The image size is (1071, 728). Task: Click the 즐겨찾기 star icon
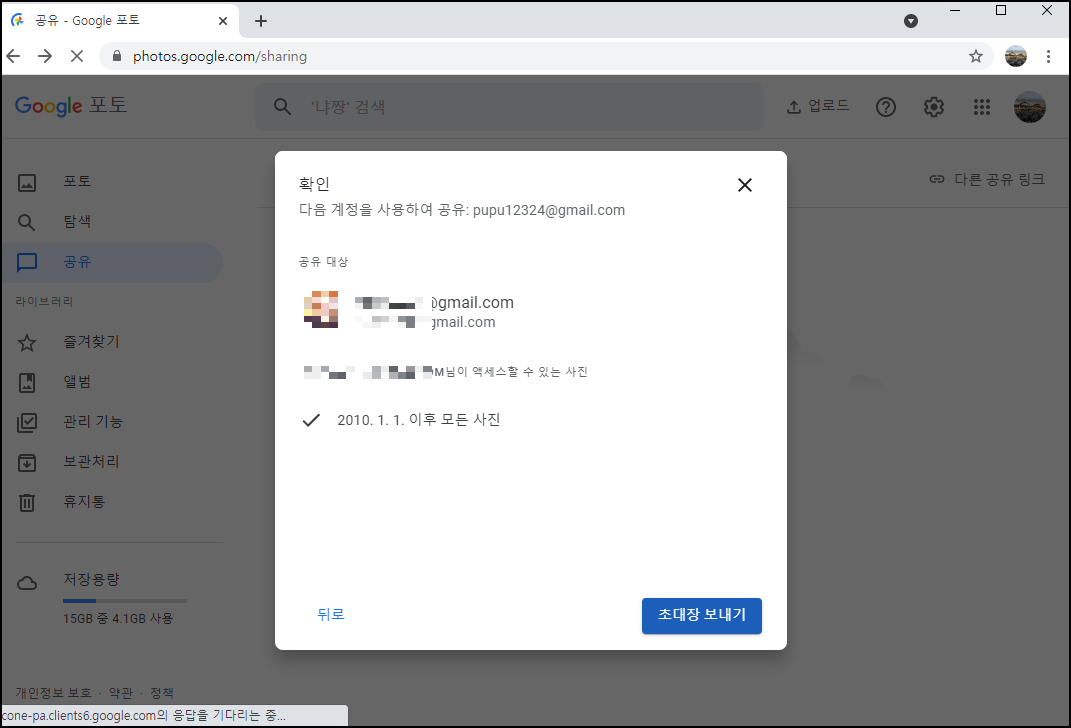[x=27, y=343]
